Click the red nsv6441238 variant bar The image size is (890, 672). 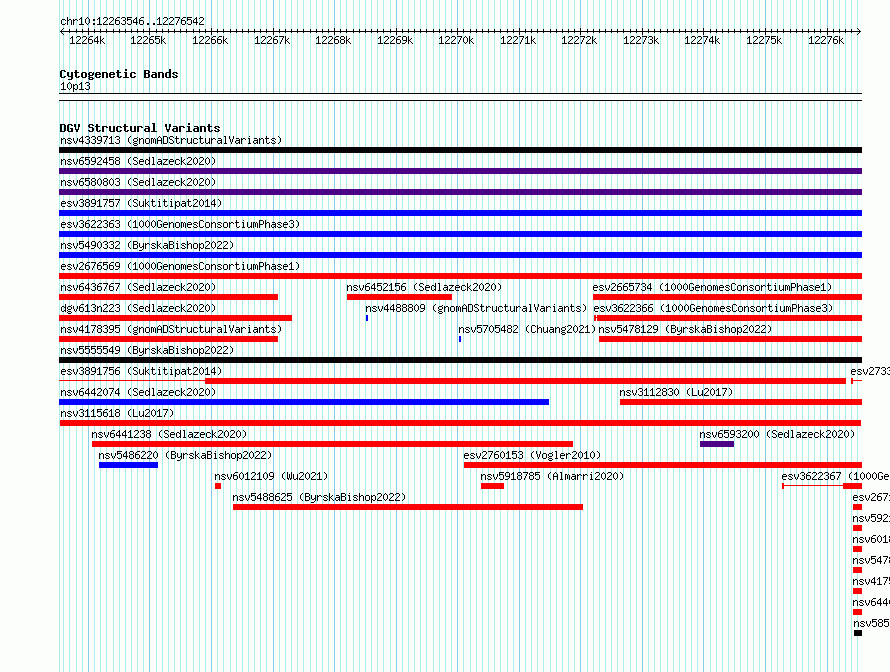pos(333,444)
